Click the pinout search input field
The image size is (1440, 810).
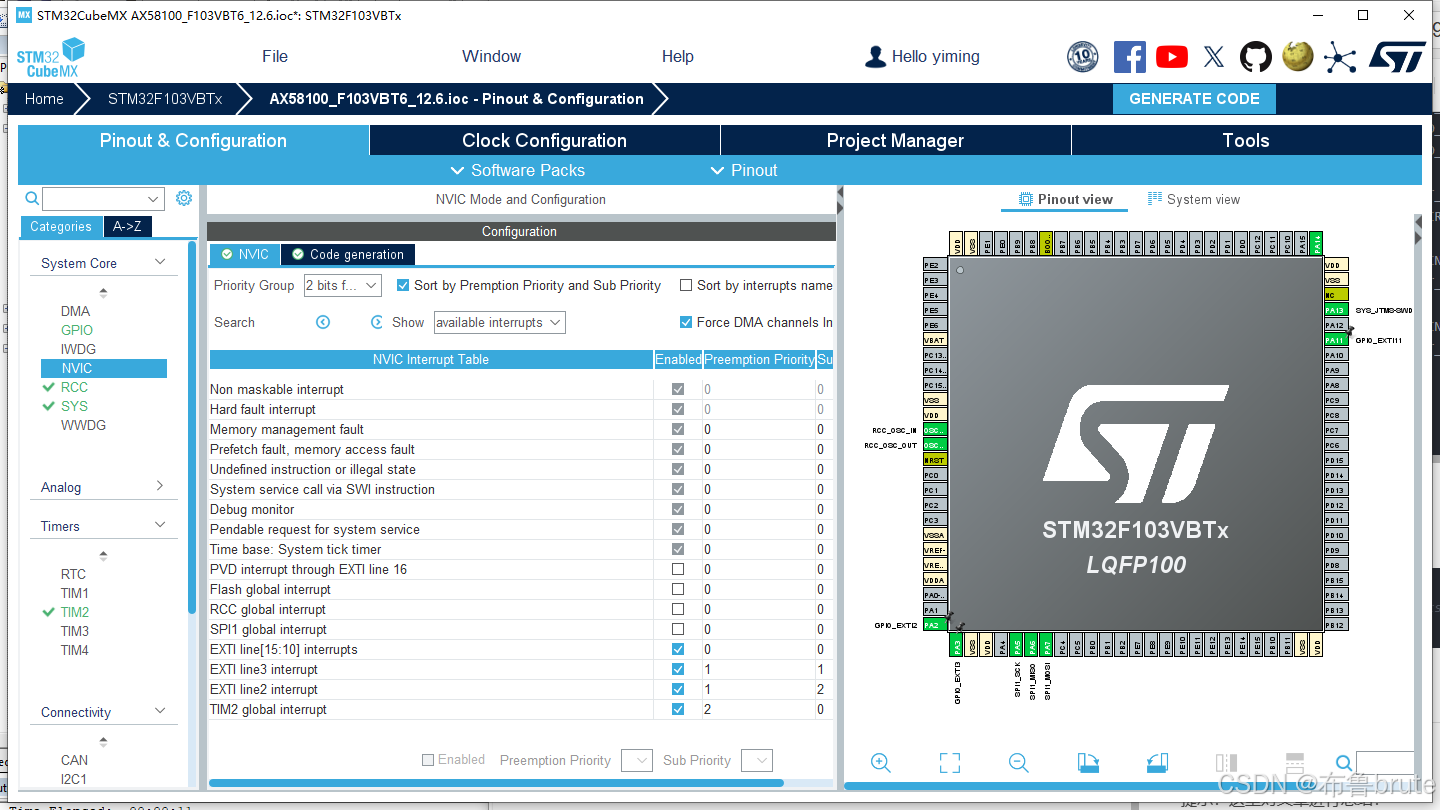pos(1385,763)
